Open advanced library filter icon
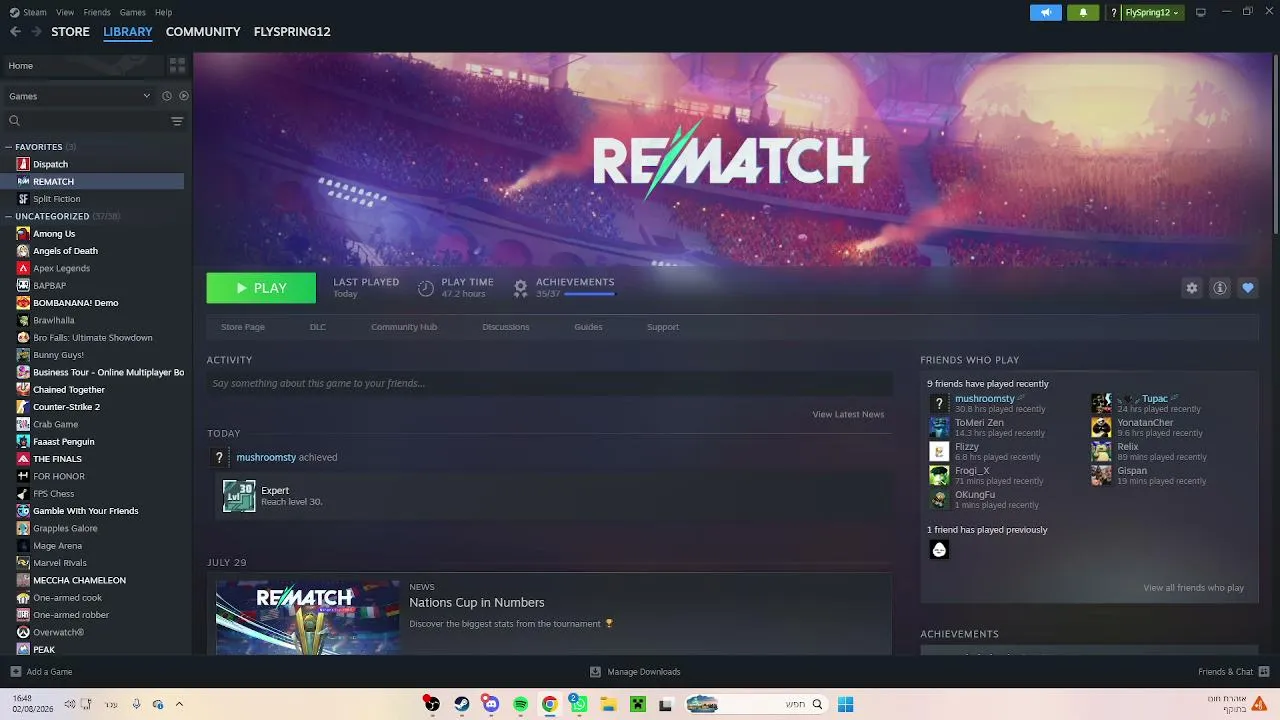Viewport: 1280px width, 720px height. coord(177,121)
